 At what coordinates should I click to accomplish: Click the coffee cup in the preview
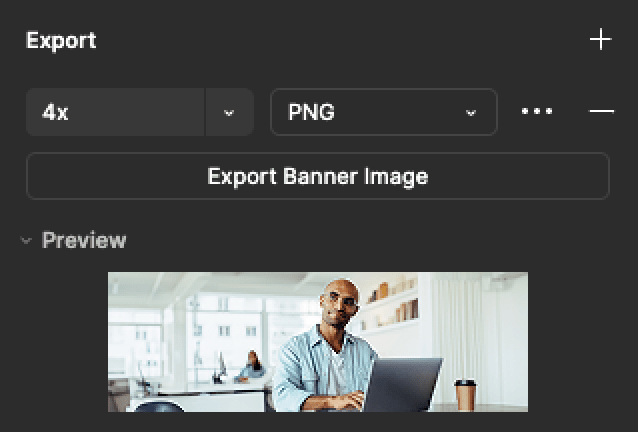465,394
